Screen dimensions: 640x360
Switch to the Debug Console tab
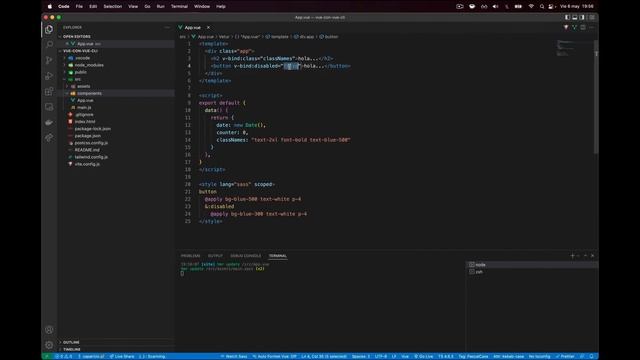(245, 256)
